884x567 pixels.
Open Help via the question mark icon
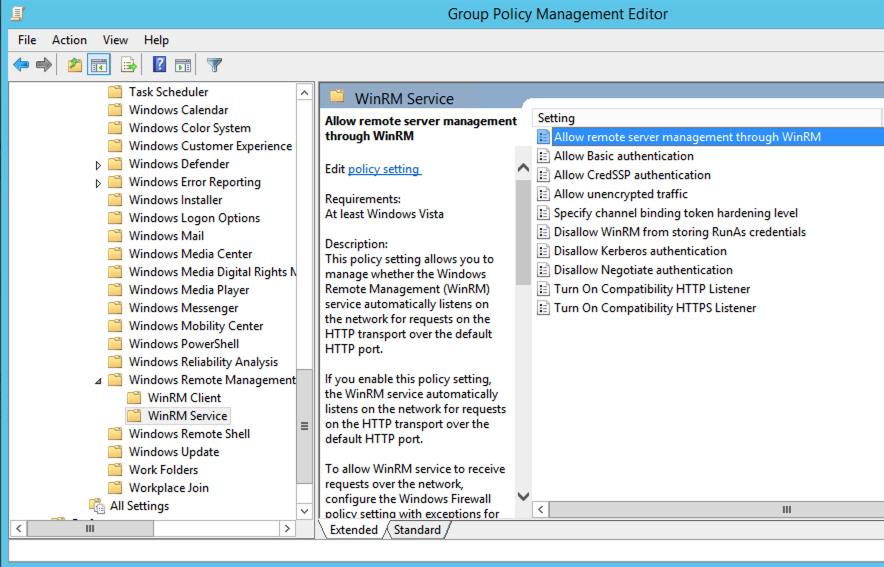[x=159, y=65]
